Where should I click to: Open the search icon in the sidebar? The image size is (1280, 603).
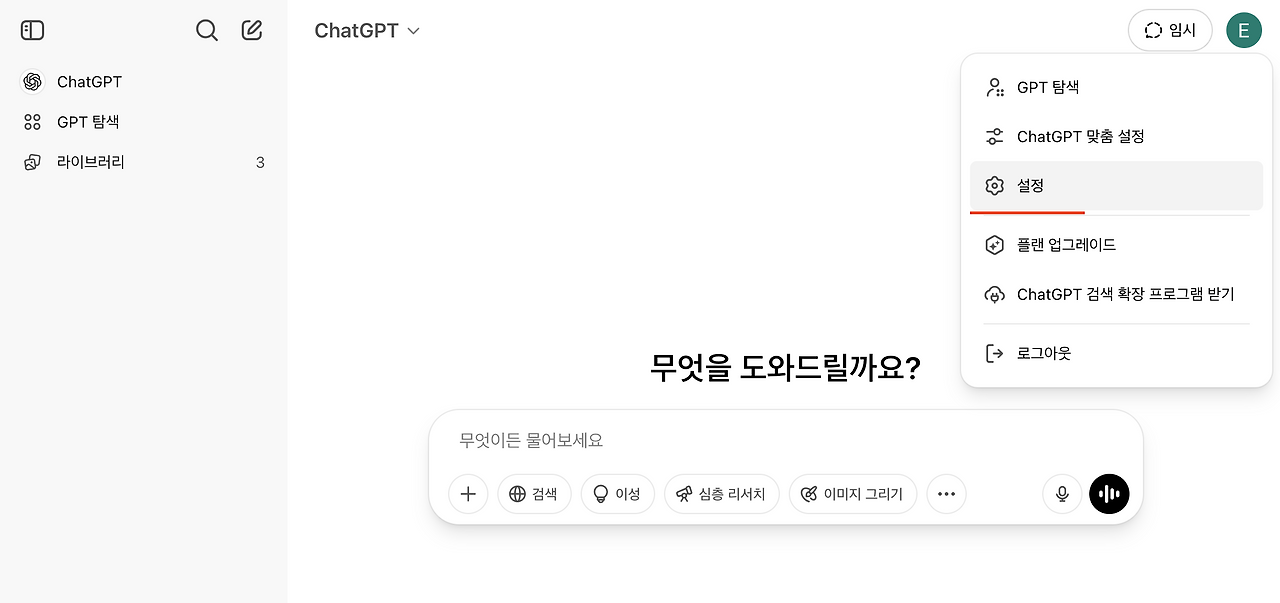tap(206, 30)
